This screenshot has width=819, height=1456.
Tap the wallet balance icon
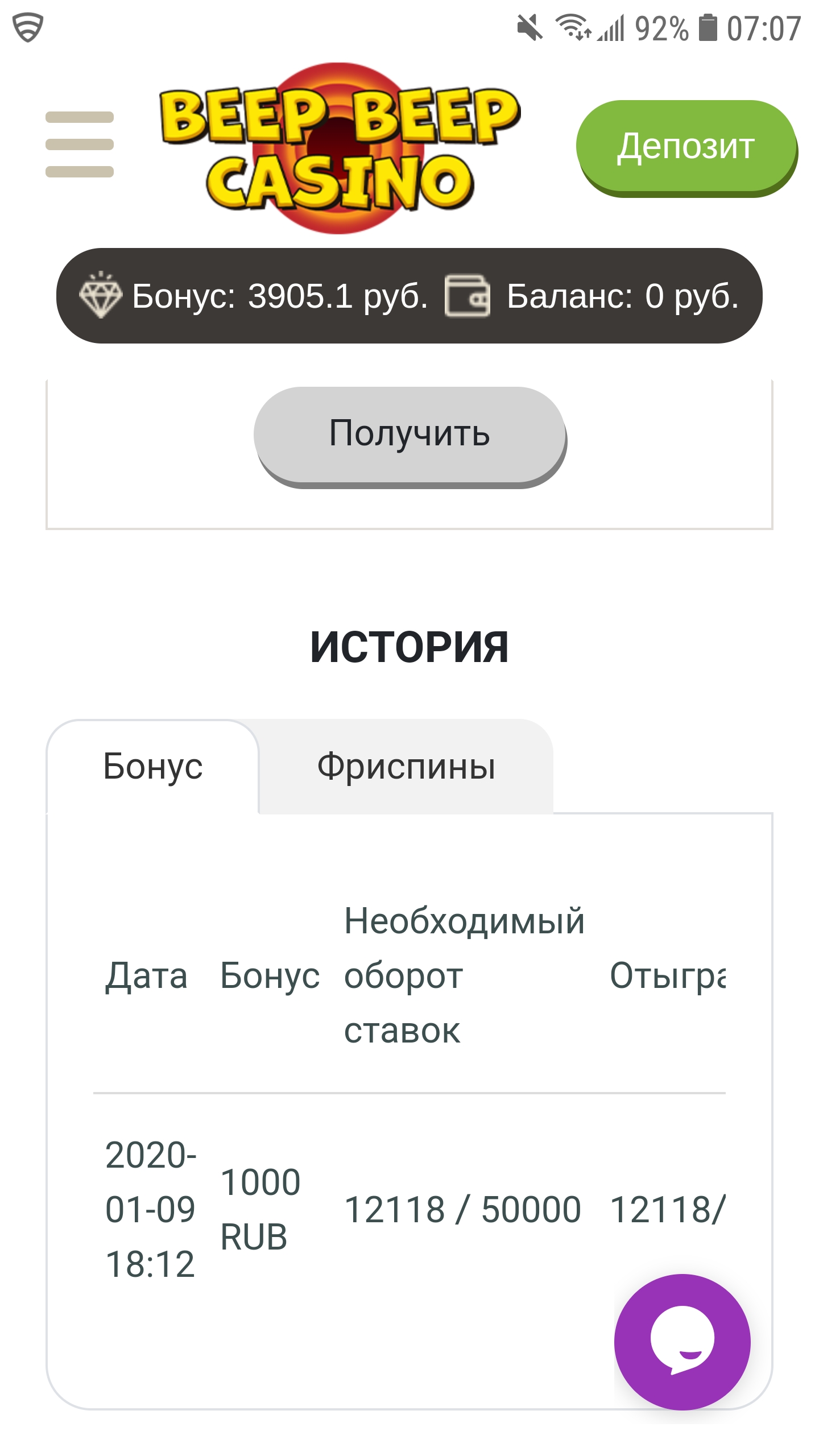pyautogui.click(x=467, y=296)
